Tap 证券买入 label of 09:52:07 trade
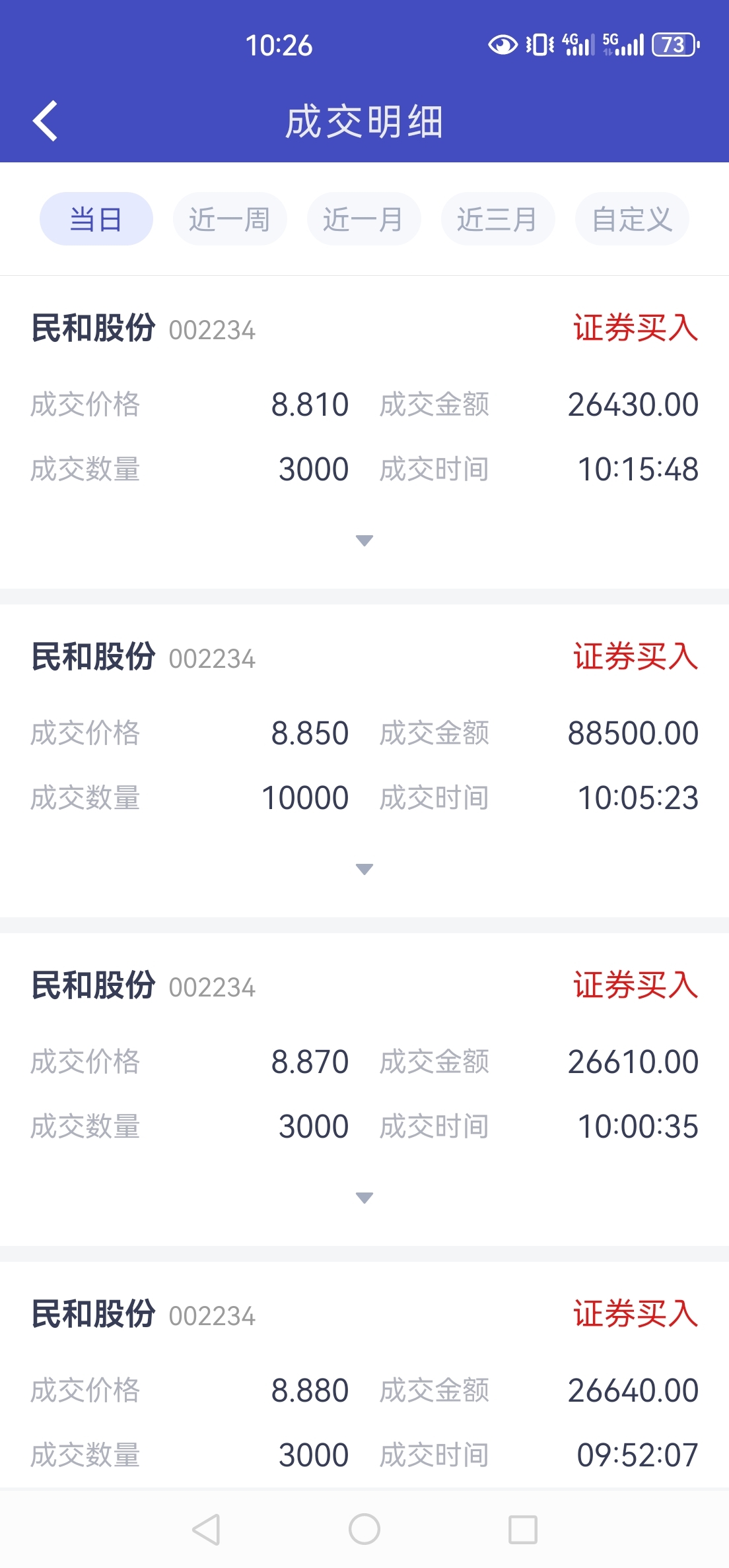 click(x=635, y=1314)
